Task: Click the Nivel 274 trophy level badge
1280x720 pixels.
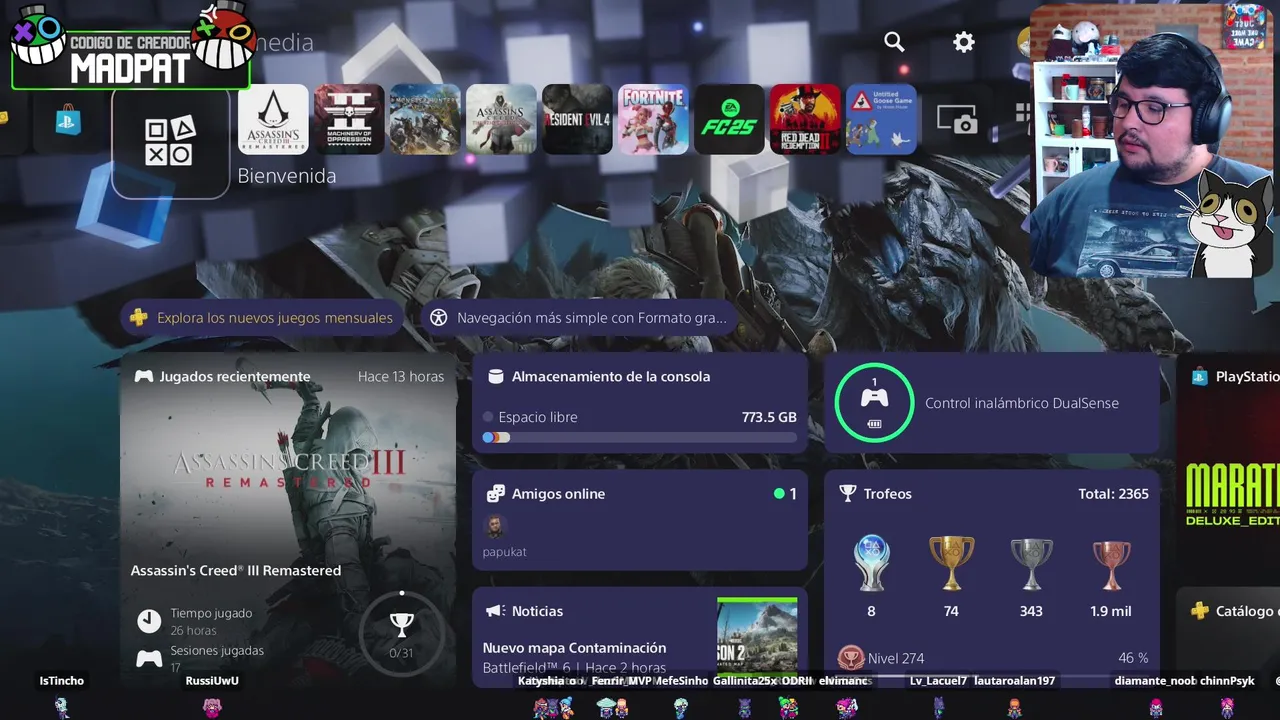Action: (851, 658)
